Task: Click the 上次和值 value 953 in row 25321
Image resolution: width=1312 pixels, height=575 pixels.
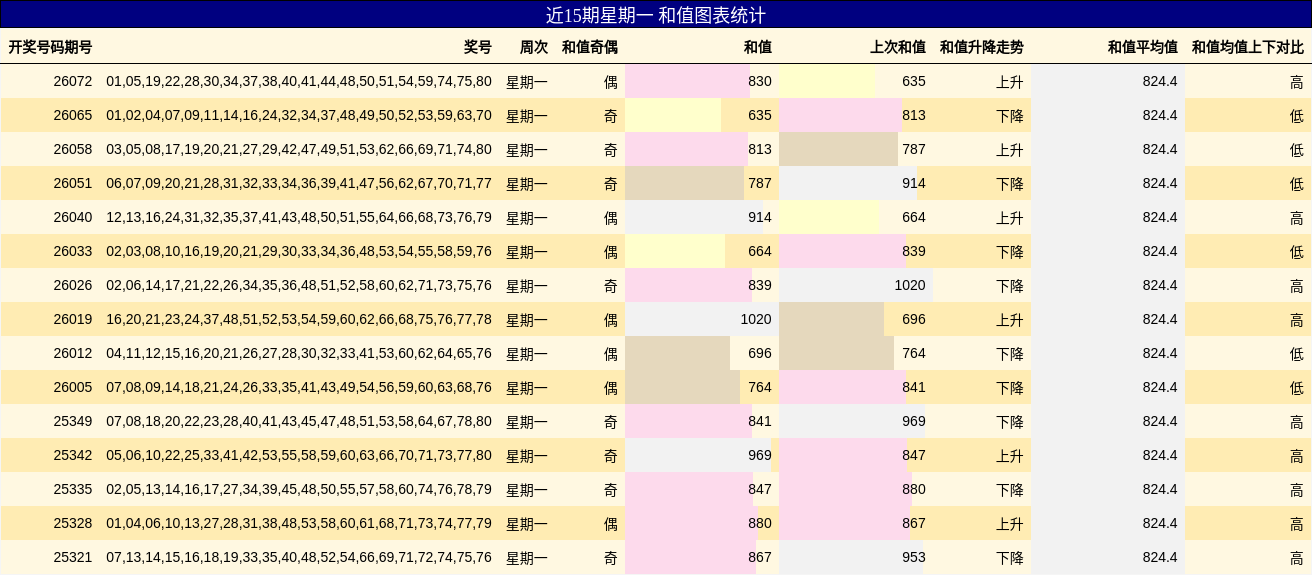Action: 914,557
